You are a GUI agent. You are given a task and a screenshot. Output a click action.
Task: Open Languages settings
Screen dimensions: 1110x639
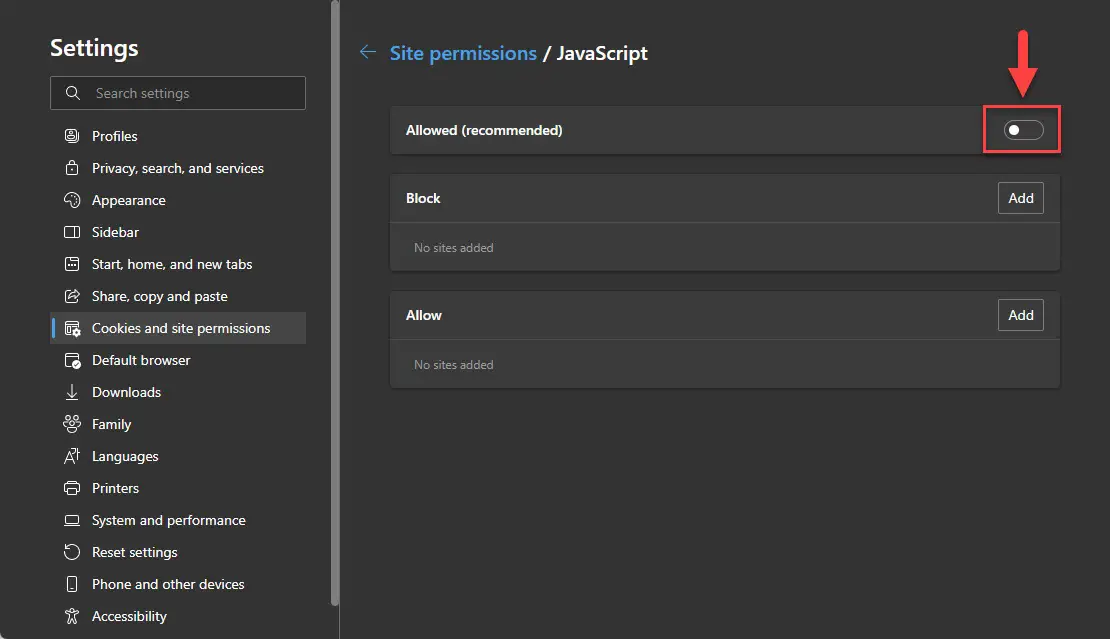click(178, 456)
